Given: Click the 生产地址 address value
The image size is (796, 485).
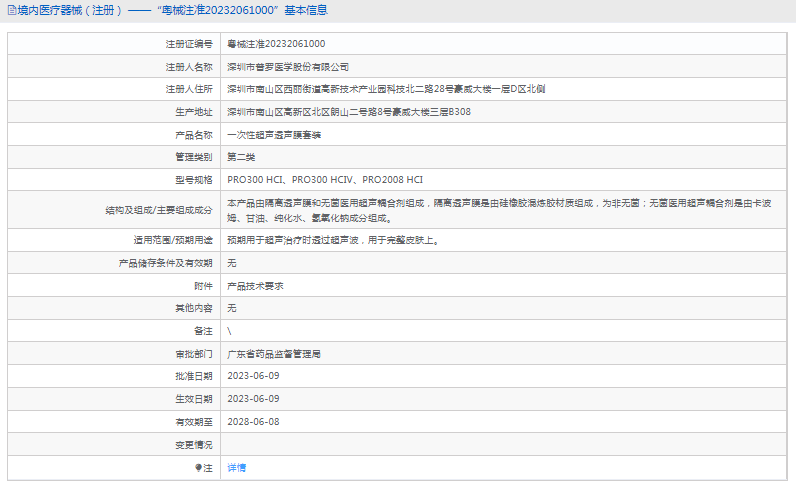Looking at the screenshot, I should pyautogui.click(x=349, y=112).
